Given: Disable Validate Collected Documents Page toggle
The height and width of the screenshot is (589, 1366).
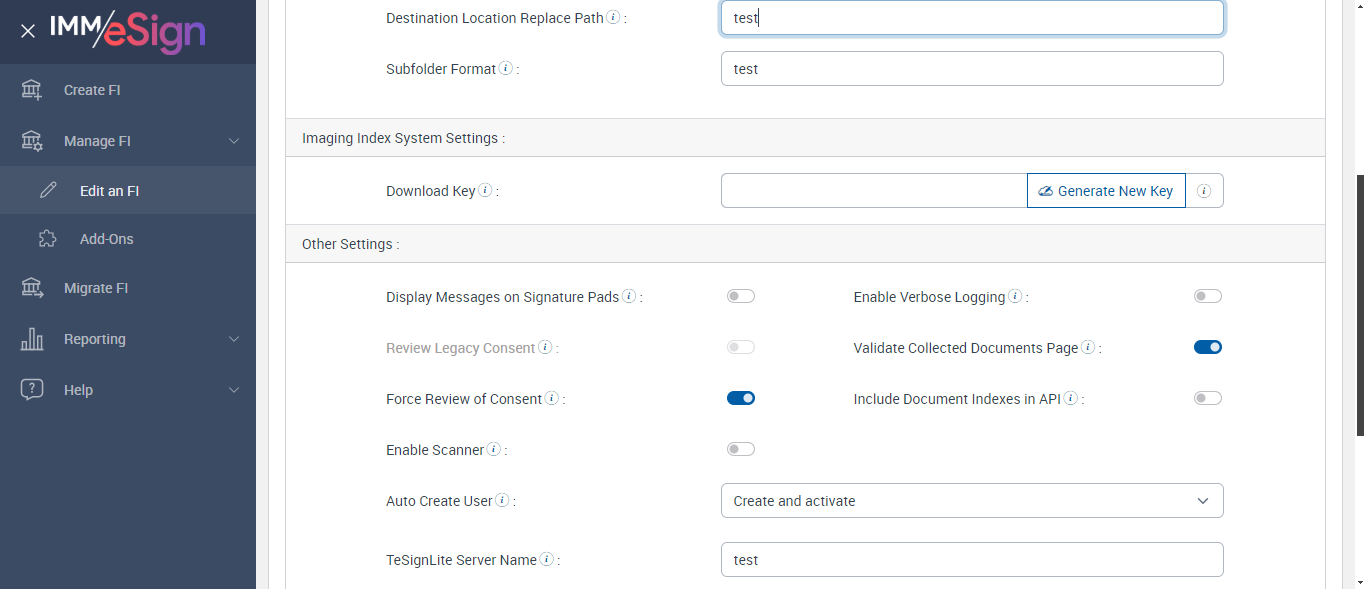Looking at the screenshot, I should click(x=1208, y=347).
